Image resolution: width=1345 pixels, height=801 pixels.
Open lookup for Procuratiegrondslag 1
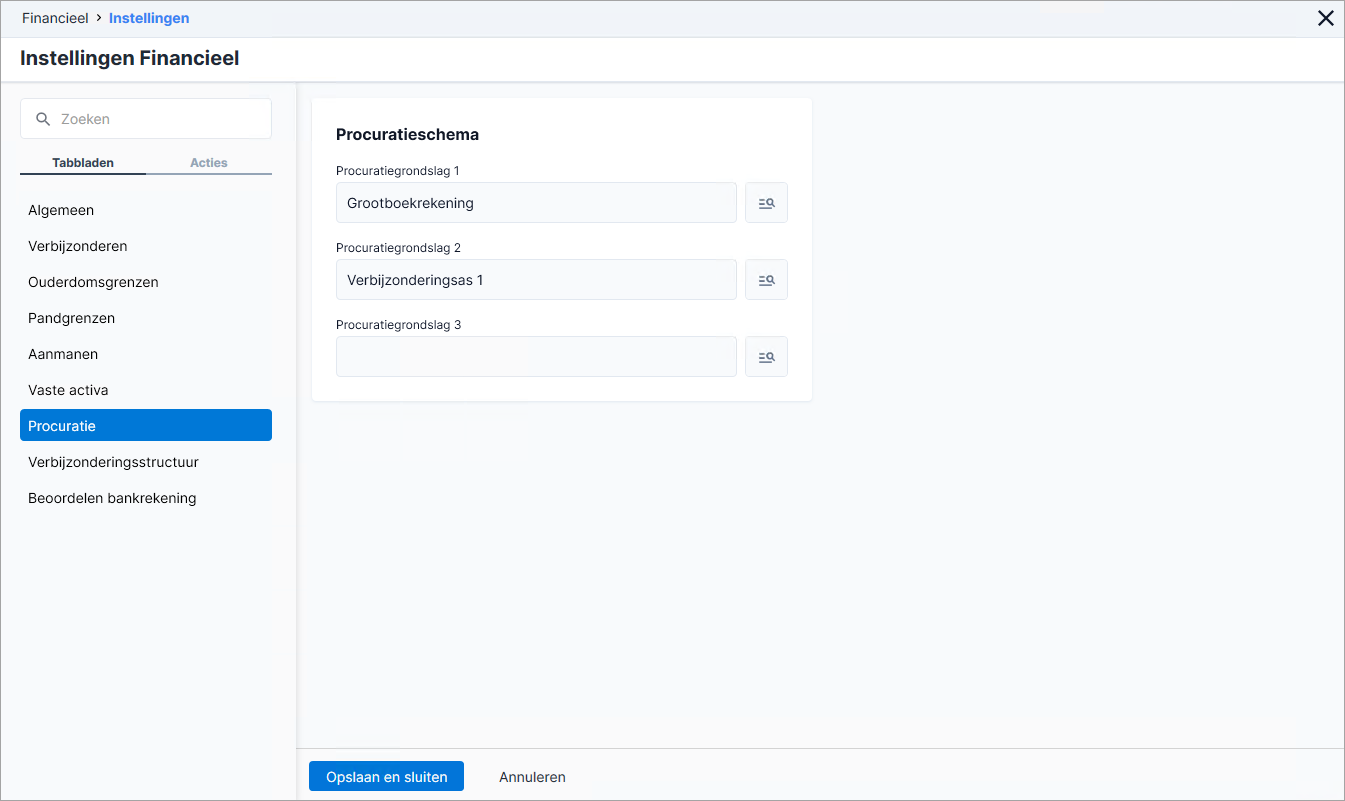(x=766, y=202)
